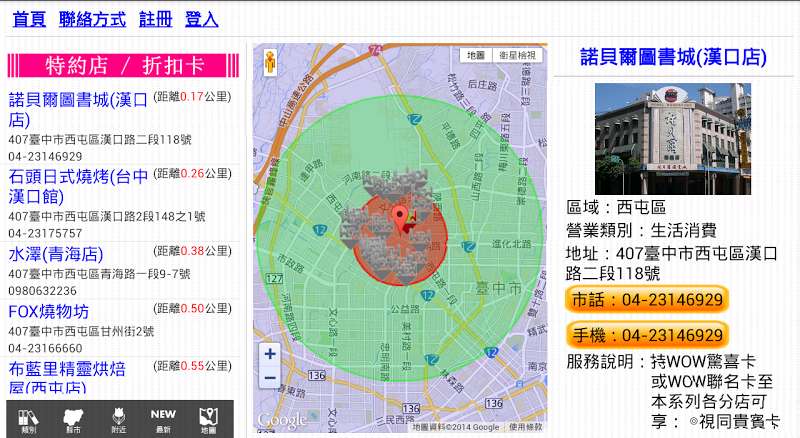
Task: Go to 首頁 home page
Action: click(x=29, y=19)
